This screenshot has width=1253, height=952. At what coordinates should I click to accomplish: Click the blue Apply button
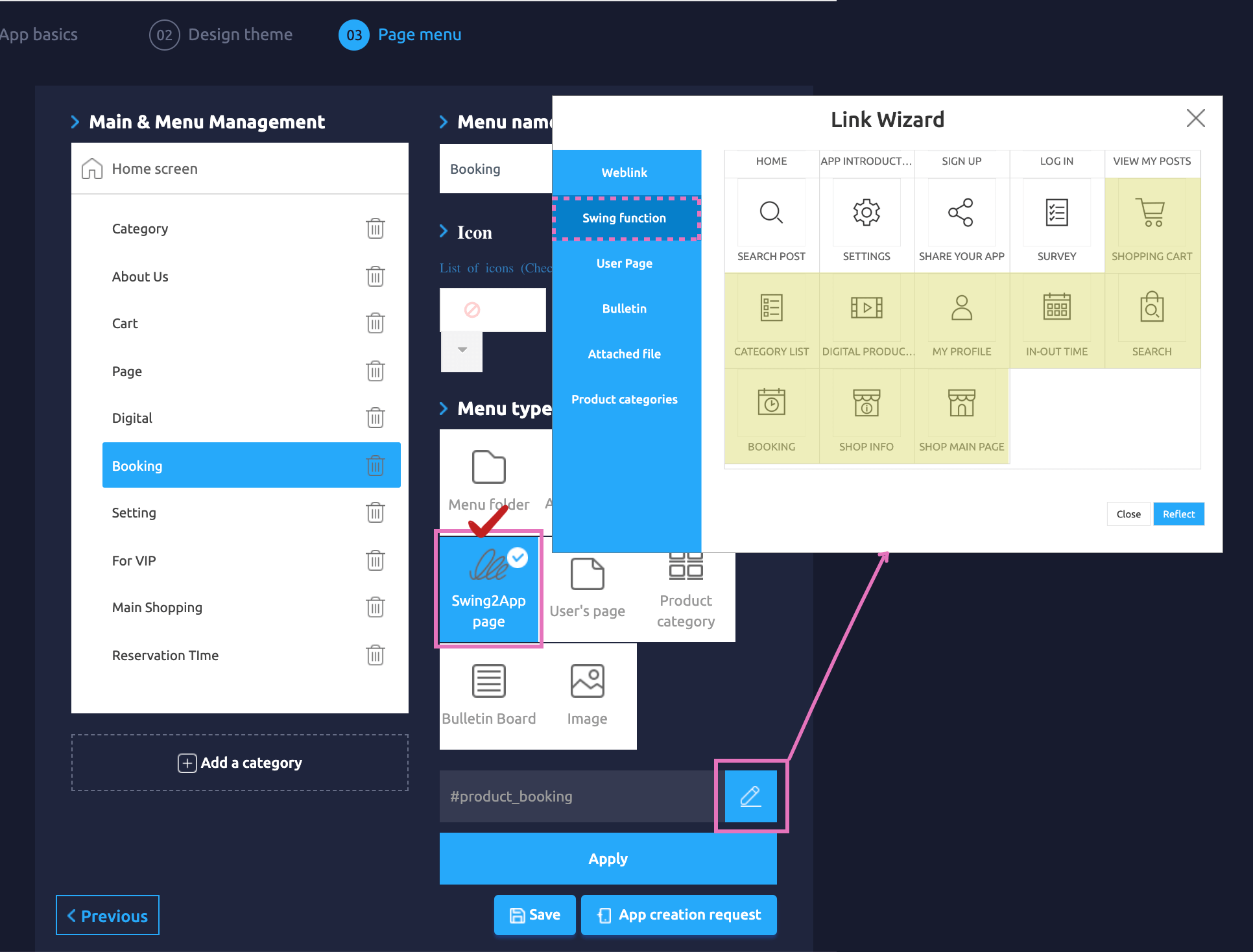608,859
